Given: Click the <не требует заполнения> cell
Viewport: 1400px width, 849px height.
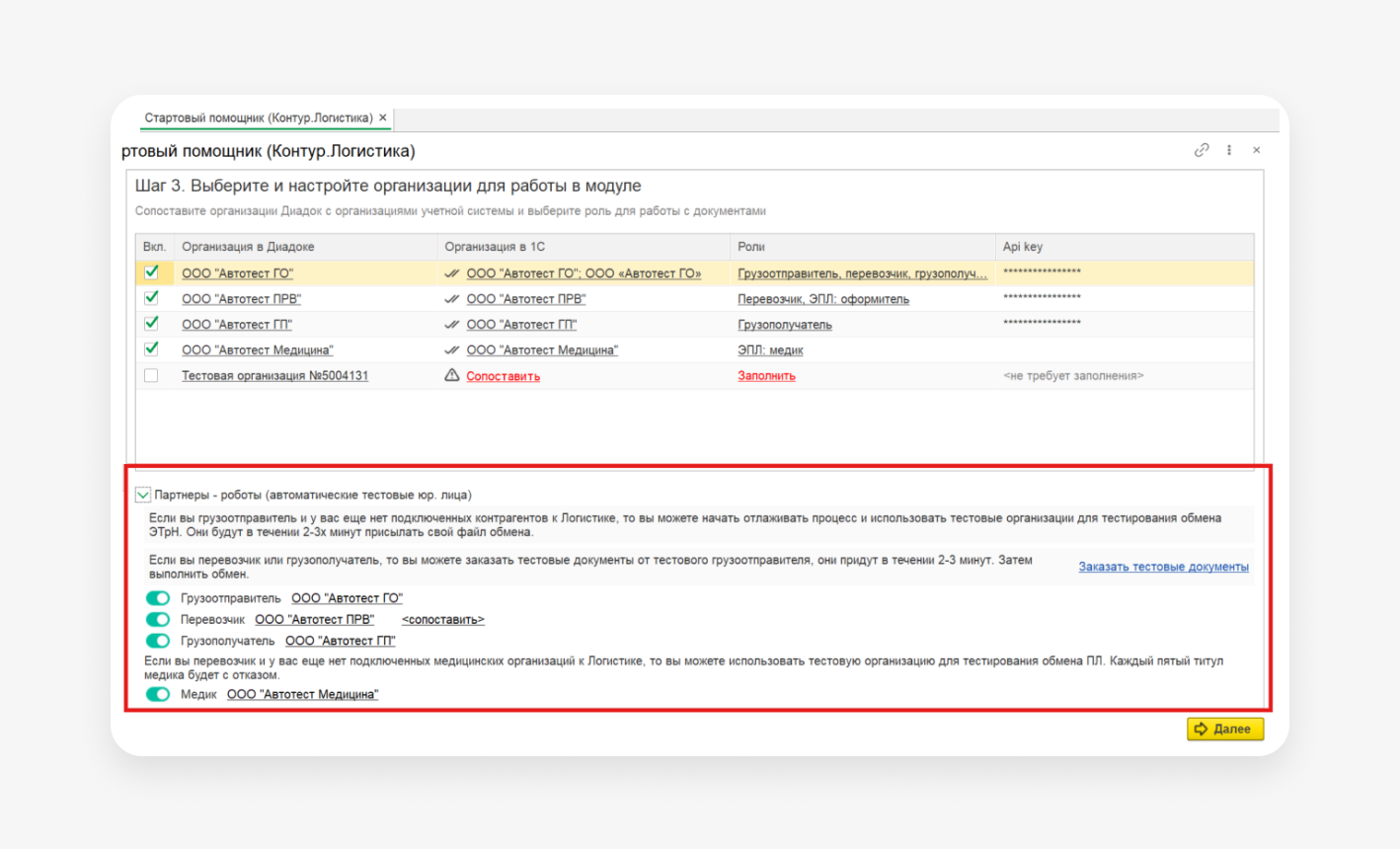Looking at the screenshot, I should (1125, 376).
